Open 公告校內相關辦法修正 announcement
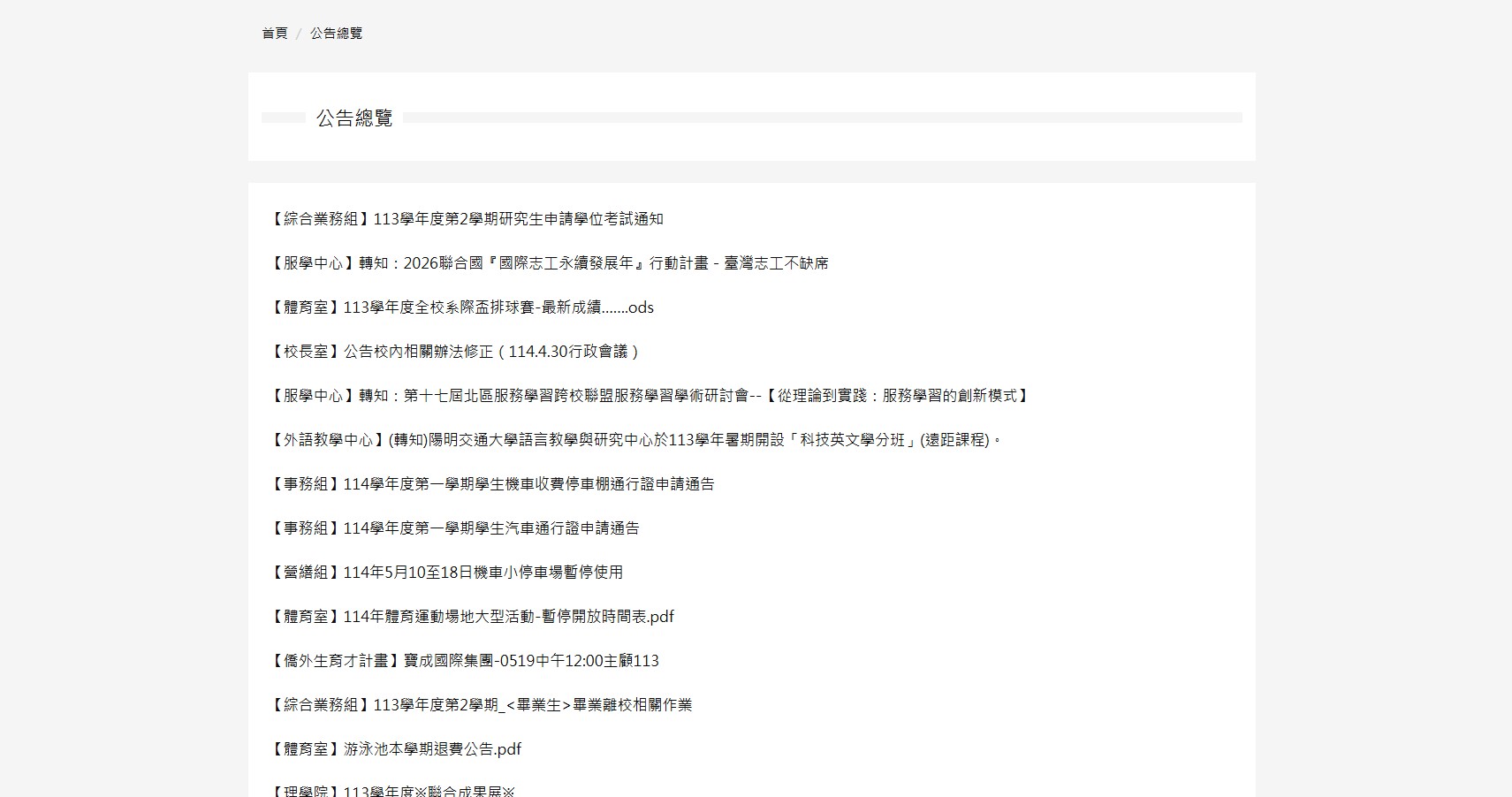1512x797 pixels. pos(454,352)
